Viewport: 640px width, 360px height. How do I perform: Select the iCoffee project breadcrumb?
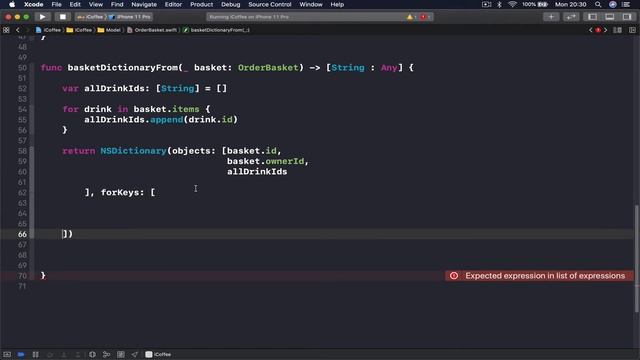49,30
